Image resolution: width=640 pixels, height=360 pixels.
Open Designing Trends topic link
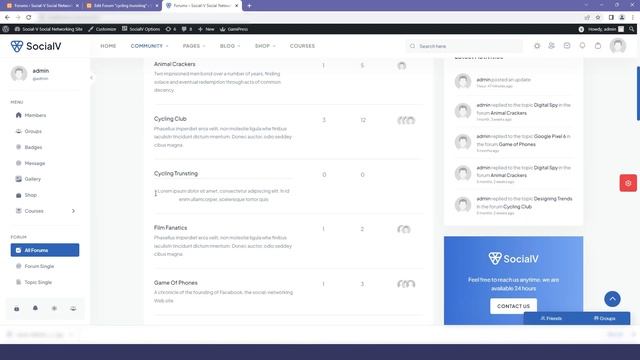click(x=553, y=199)
